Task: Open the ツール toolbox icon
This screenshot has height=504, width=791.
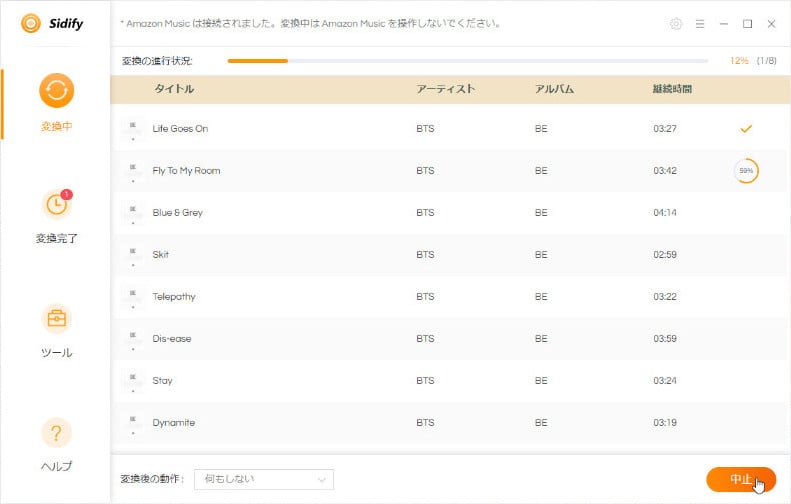Action: pyautogui.click(x=56, y=319)
